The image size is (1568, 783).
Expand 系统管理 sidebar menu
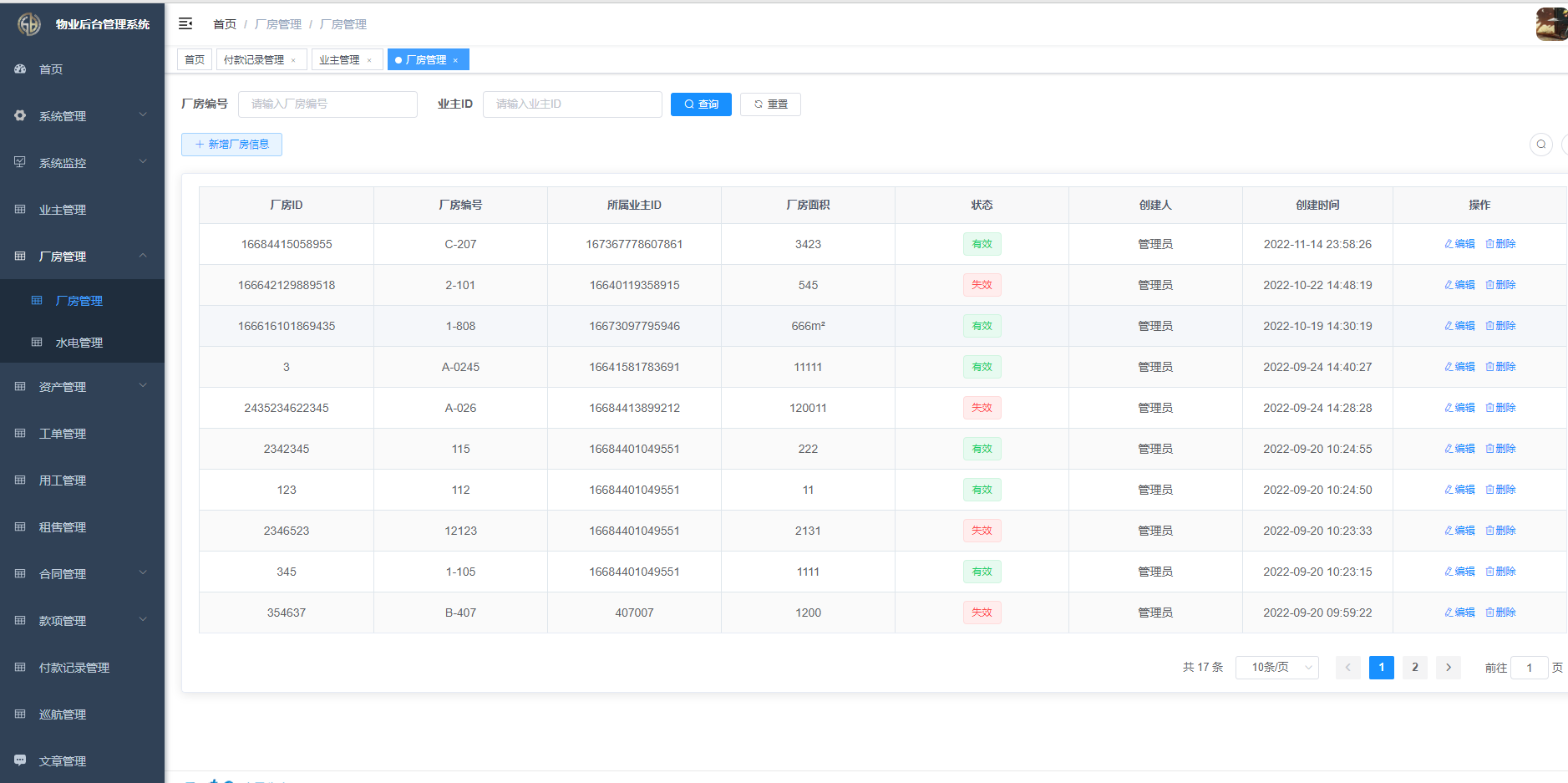(x=82, y=116)
